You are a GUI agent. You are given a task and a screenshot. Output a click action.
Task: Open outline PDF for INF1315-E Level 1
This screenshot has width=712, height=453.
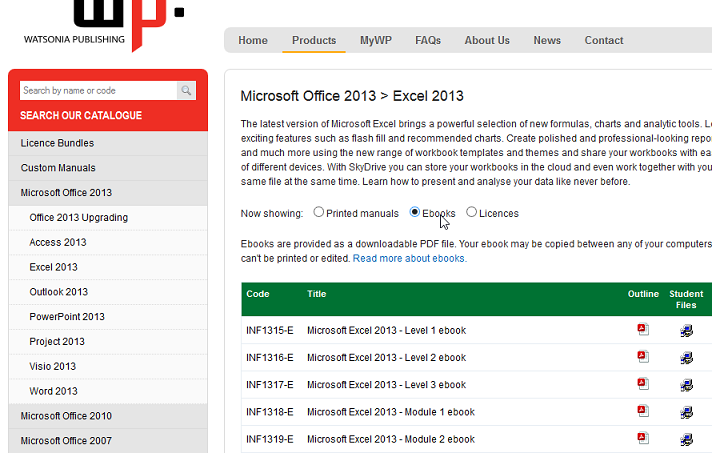pyautogui.click(x=643, y=329)
